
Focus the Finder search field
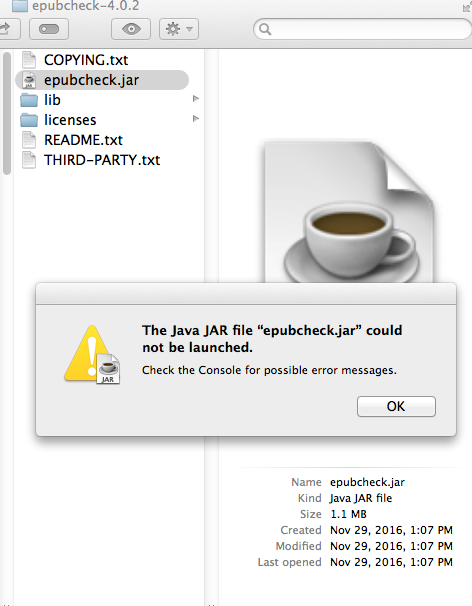click(x=363, y=29)
